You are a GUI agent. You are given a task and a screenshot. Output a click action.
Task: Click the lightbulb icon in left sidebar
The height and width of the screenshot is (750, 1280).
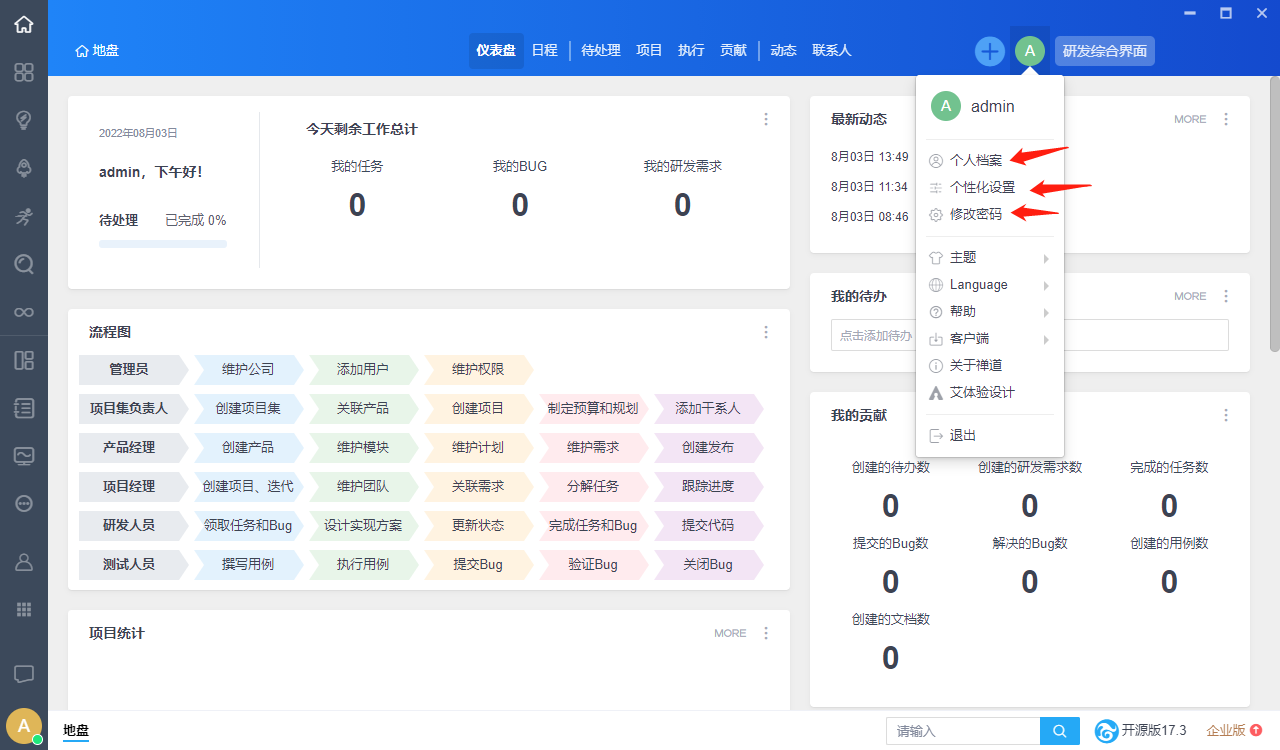point(24,120)
